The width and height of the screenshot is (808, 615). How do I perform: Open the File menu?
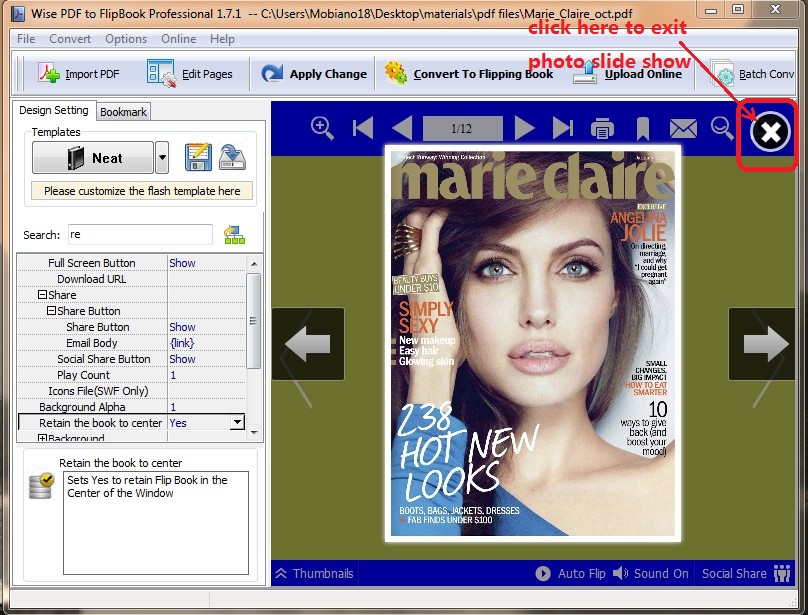coord(26,39)
